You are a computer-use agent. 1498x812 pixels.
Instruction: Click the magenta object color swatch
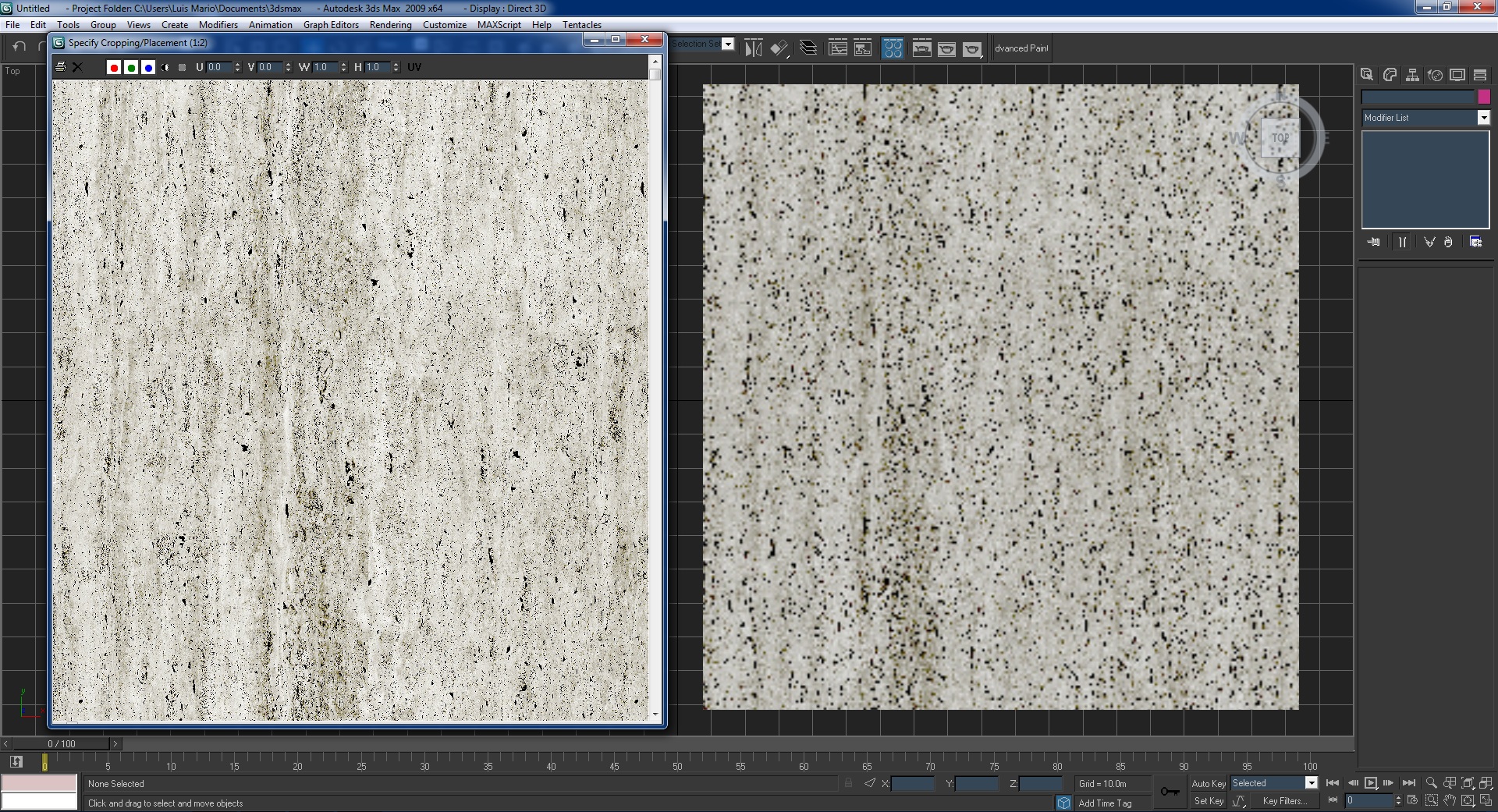point(1484,97)
